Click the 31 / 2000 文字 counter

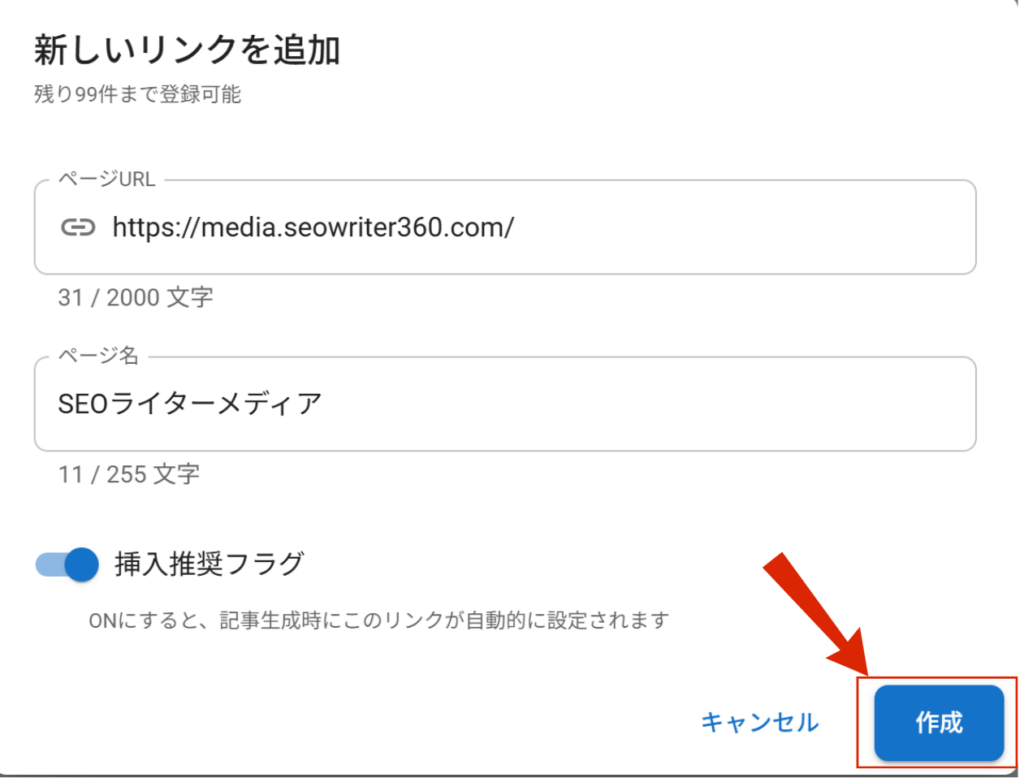coord(135,297)
